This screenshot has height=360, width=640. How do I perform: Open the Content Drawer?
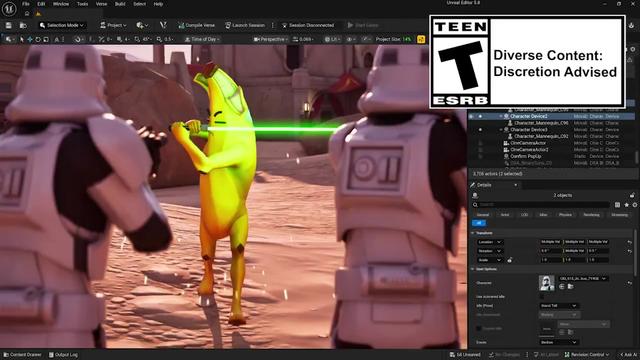click(23, 355)
